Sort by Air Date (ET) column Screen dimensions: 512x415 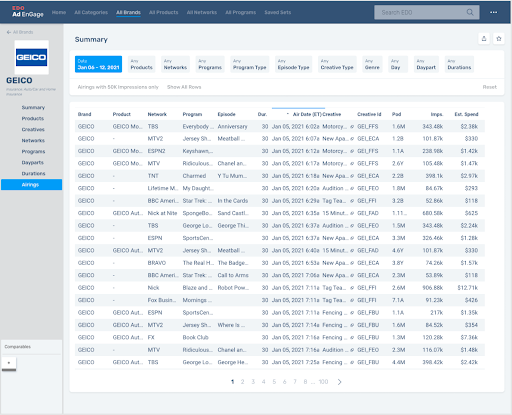(307, 114)
